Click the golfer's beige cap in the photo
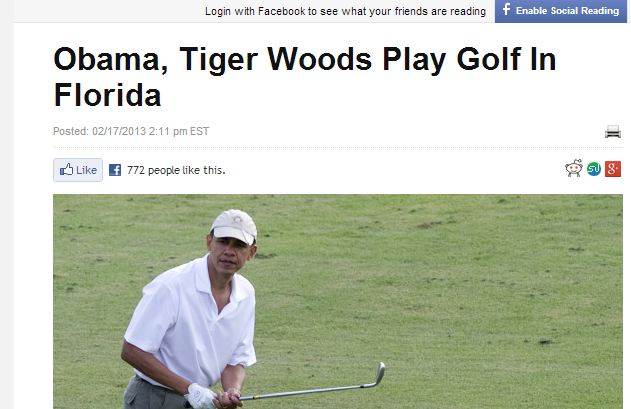631x409 pixels. pos(234,226)
